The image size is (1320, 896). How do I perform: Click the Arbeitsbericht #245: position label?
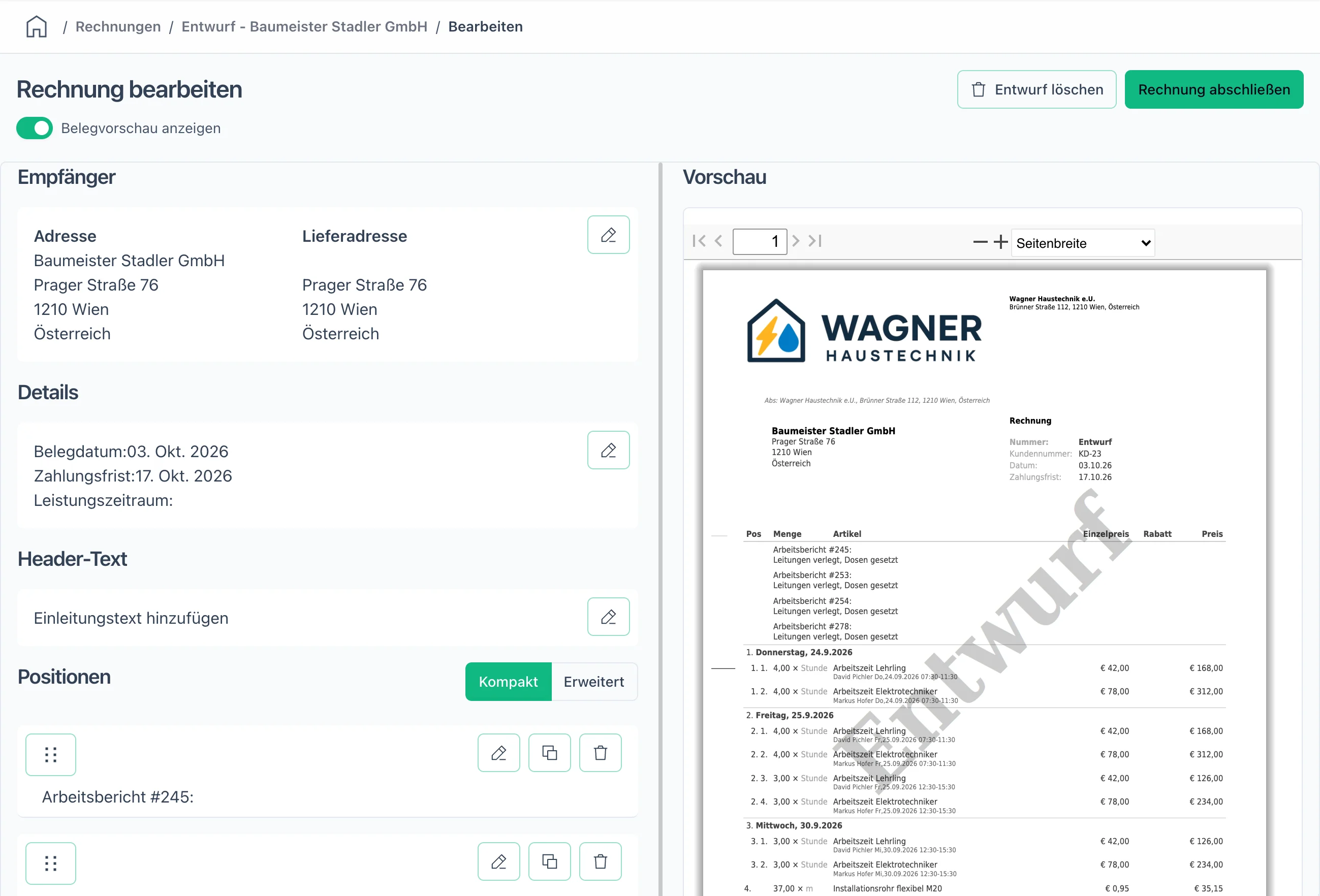[117, 797]
